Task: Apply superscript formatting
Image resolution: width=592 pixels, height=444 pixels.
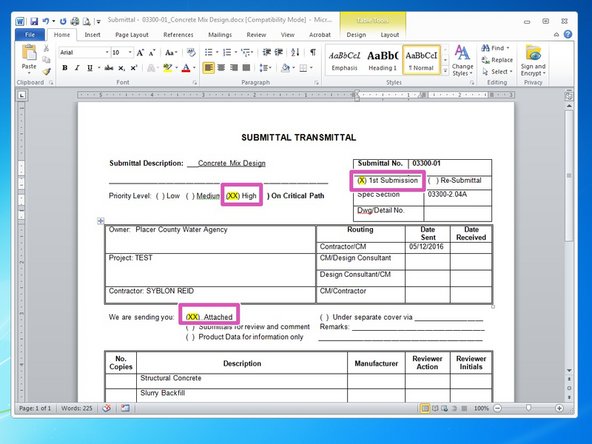Action: click(134, 68)
